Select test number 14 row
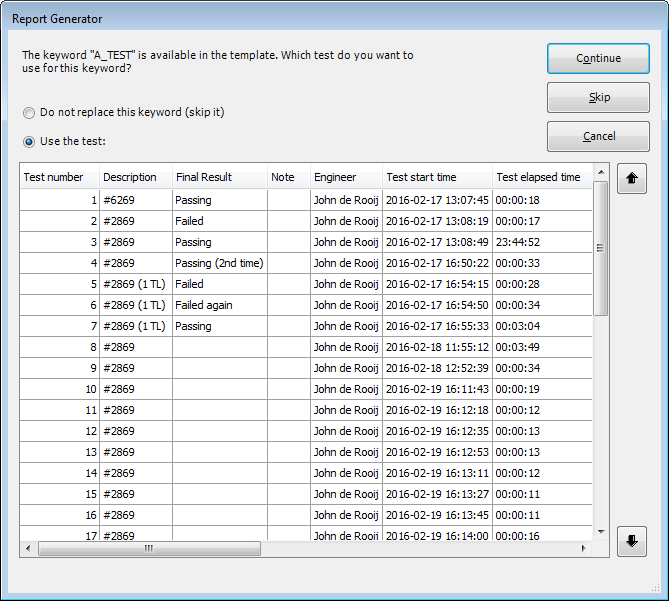Image resolution: width=669 pixels, height=601 pixels. point(306,473)
